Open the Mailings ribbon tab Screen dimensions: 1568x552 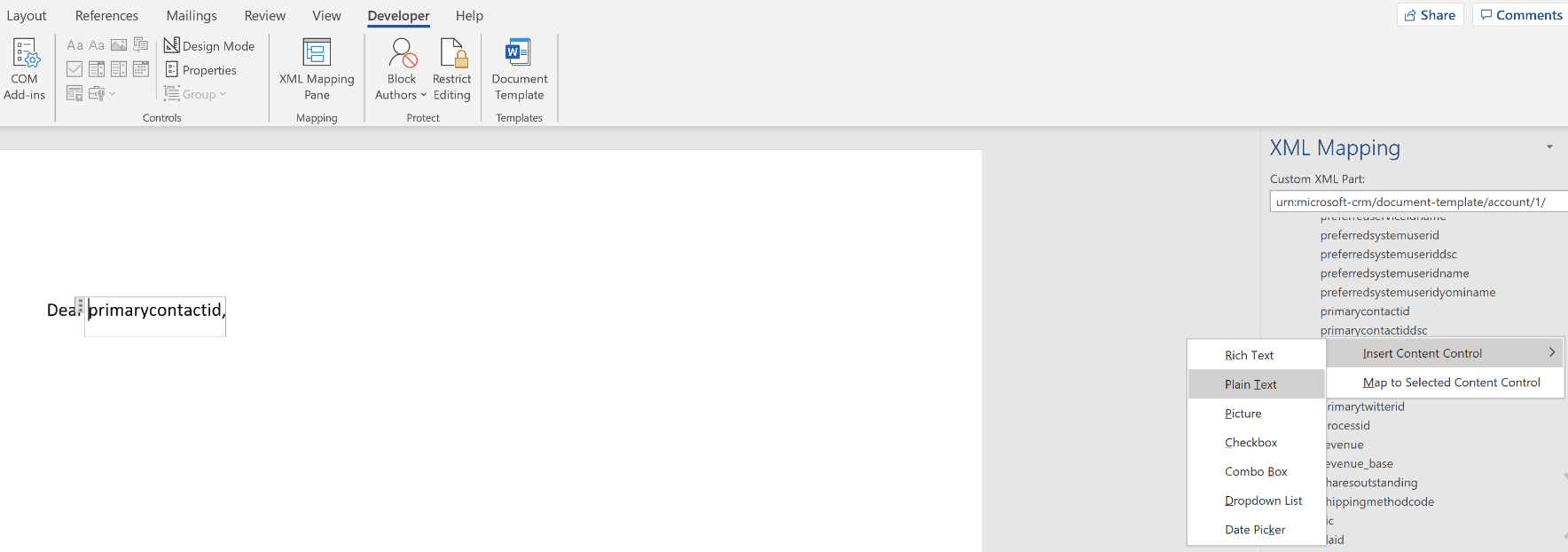tap(192, 16)
